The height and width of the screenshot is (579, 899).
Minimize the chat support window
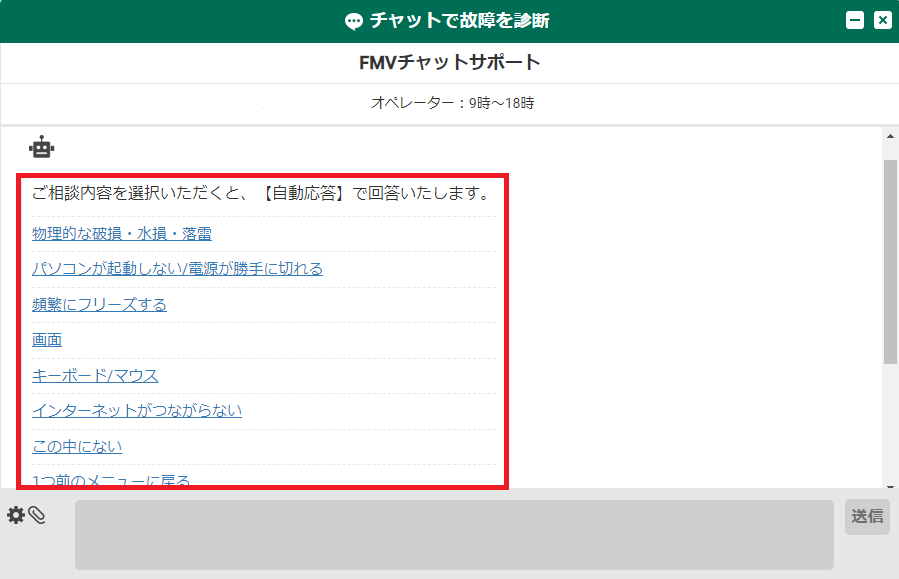854,20
